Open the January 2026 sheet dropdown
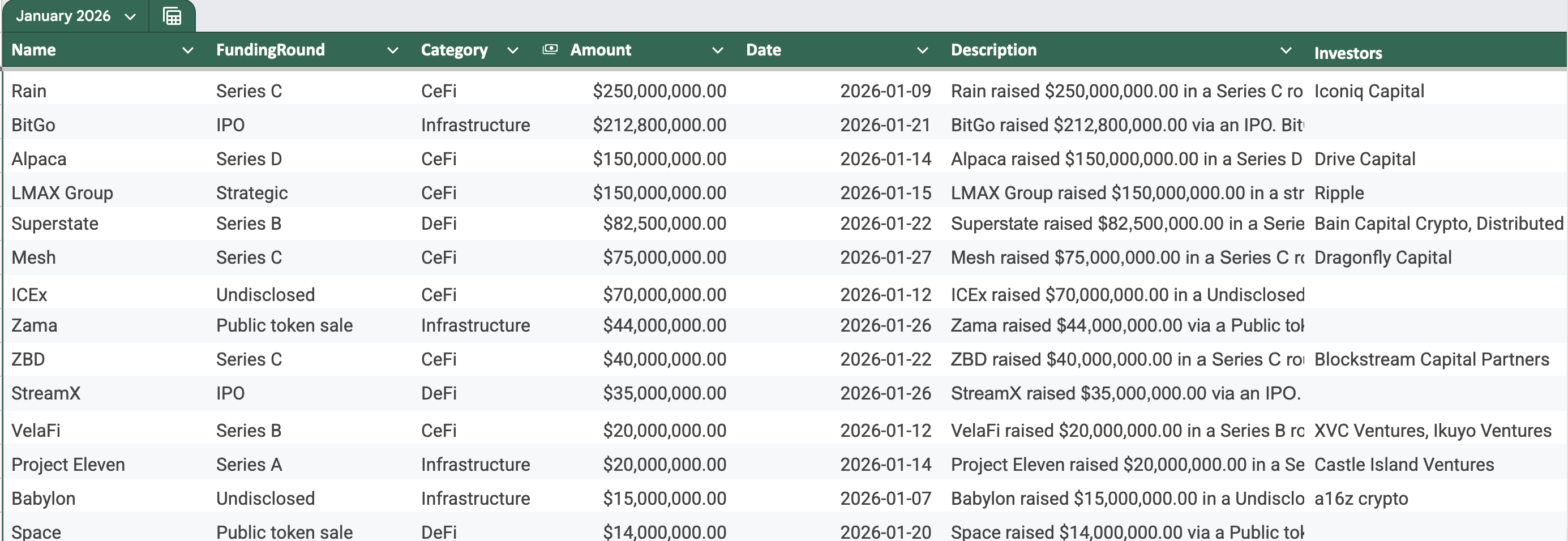1568x541 pixels. [x=130, y=17]
